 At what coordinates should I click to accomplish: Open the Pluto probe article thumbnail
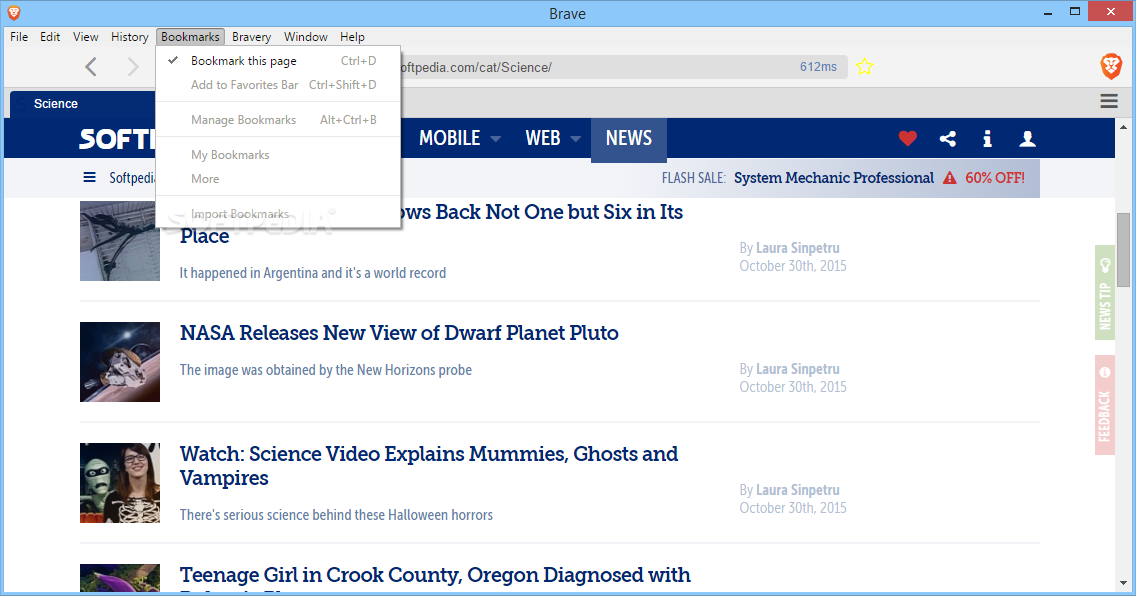[120, 362]
